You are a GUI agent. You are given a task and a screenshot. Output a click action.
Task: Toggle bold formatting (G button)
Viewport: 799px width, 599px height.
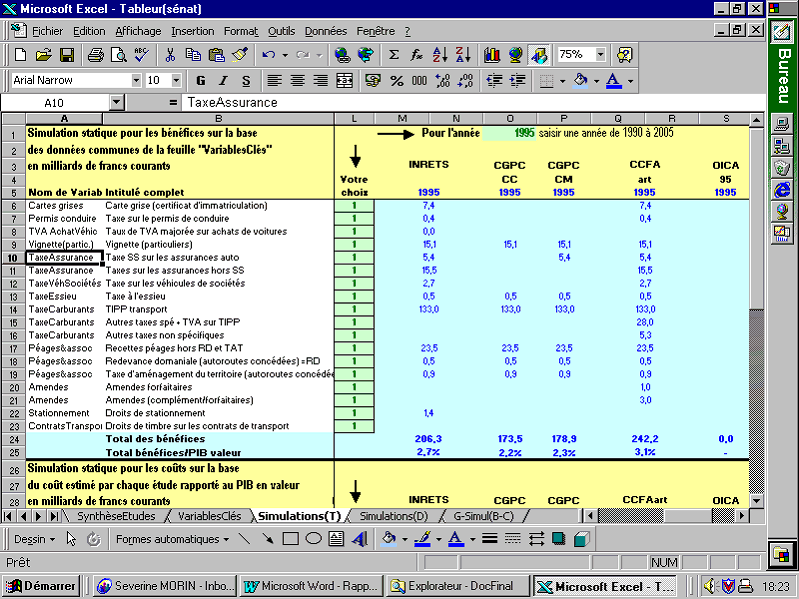click(x=200, y=80)
